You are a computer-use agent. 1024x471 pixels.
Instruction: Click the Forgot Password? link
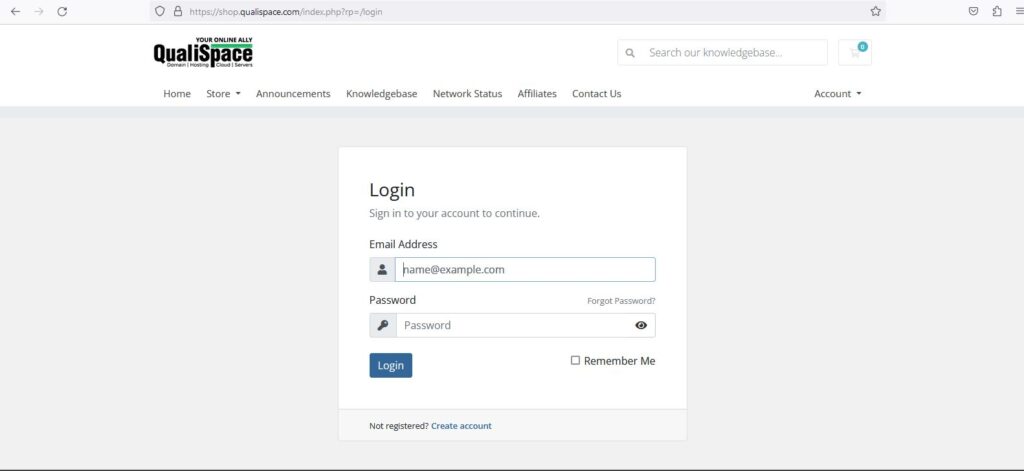pos(621,301)
